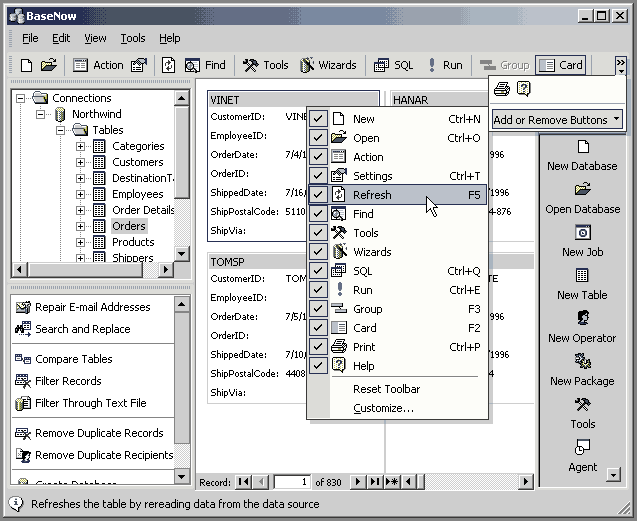The height and width of the screenshot is (521, 637).
Task: Open the File menu
Action: coord(30,38)
